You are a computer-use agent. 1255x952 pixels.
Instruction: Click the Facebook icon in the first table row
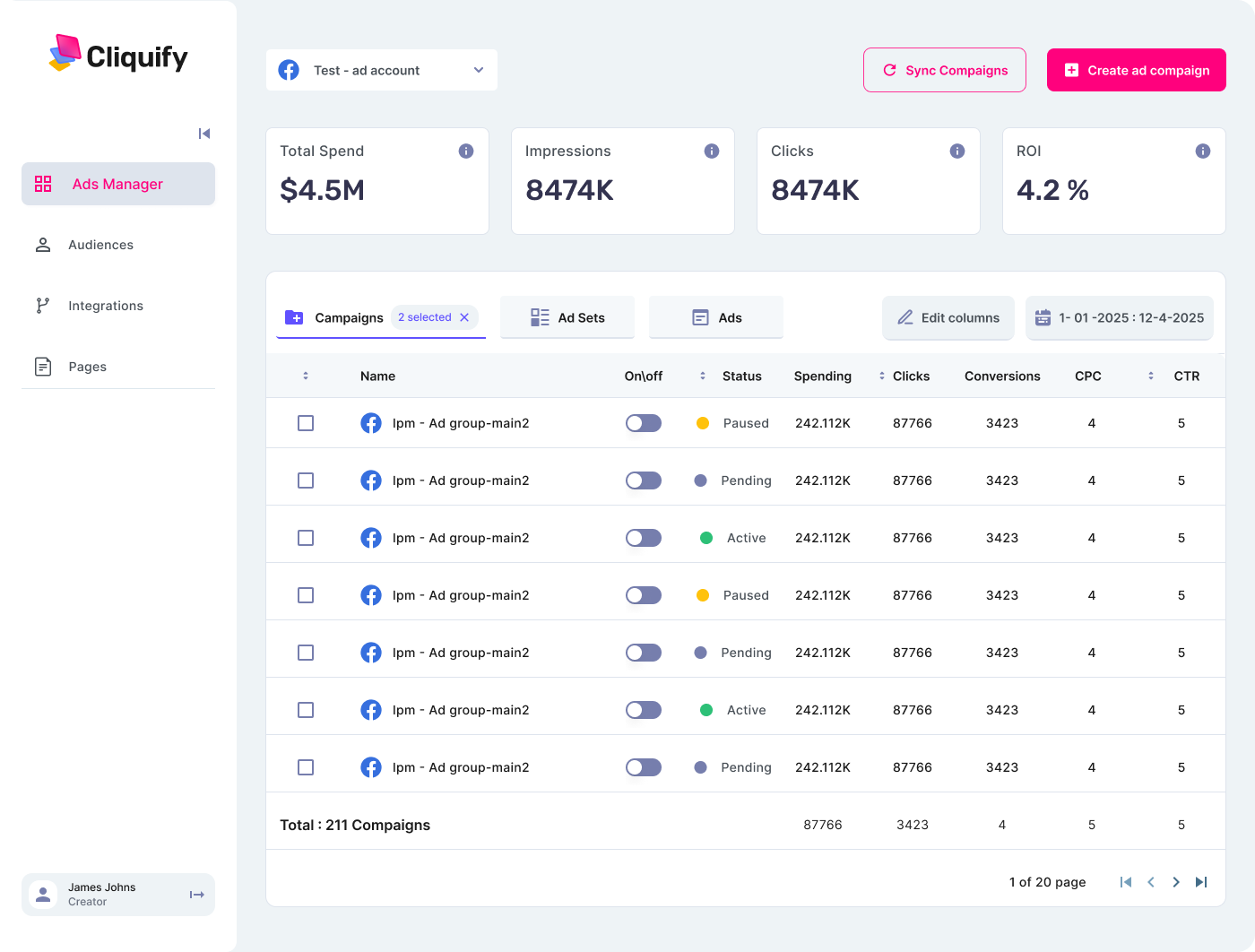coord(371,423)
